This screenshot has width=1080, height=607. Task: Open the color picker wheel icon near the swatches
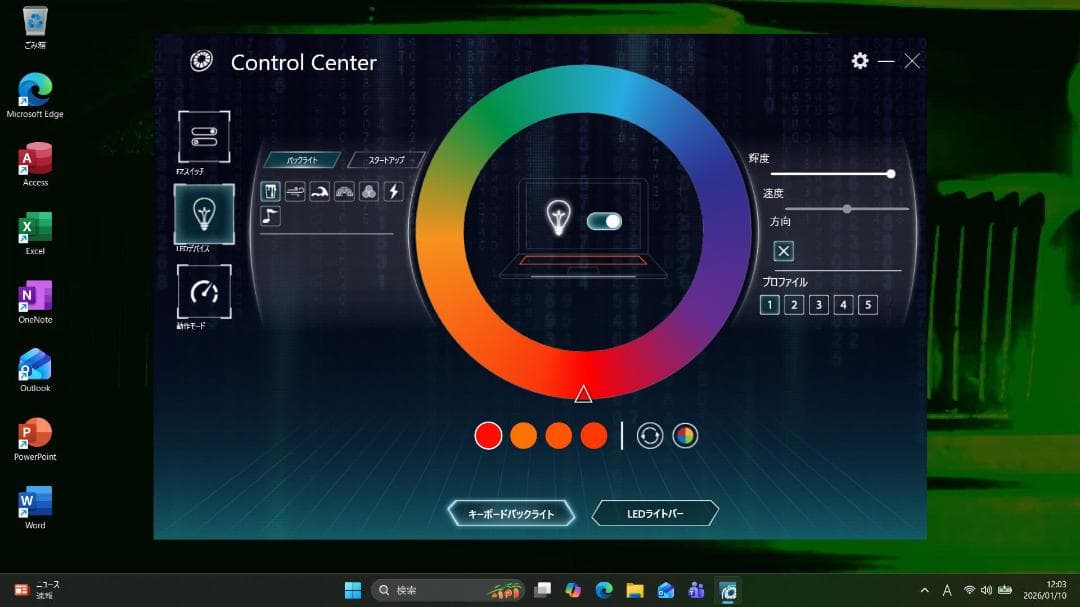[x=687, y=435]
